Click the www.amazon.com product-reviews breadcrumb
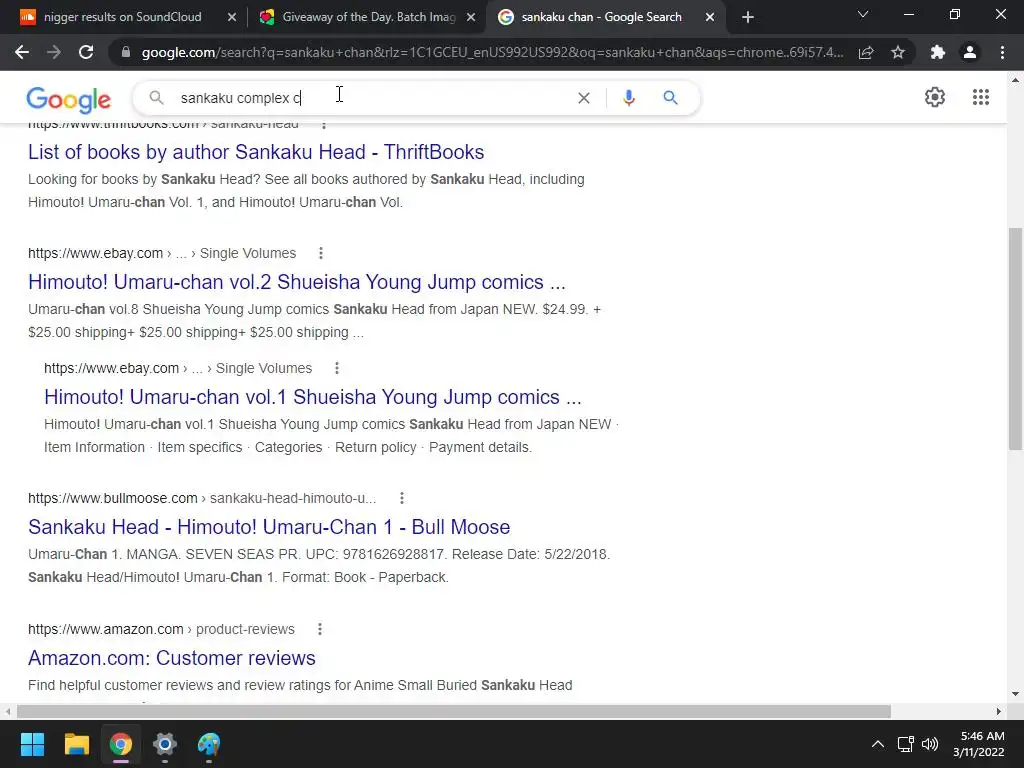This screenshot has height=768, width=1024. point(161,630)
